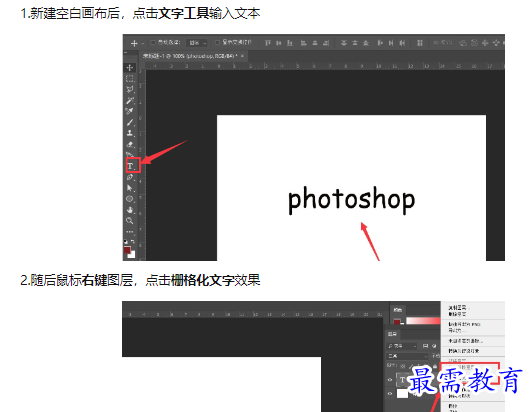Enable the Auto-Select checkbox
531x412 pixels.
click(x=153, y=43)
